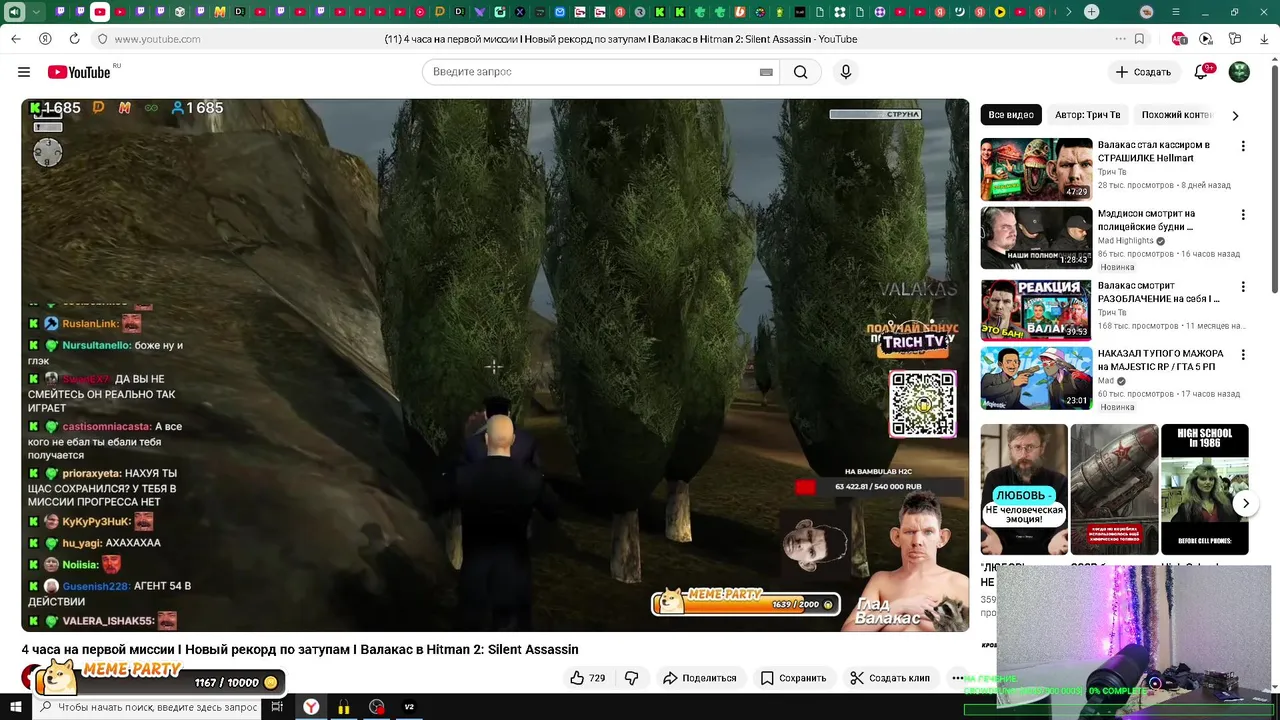Click "Создать клип" button

point(890,678)
